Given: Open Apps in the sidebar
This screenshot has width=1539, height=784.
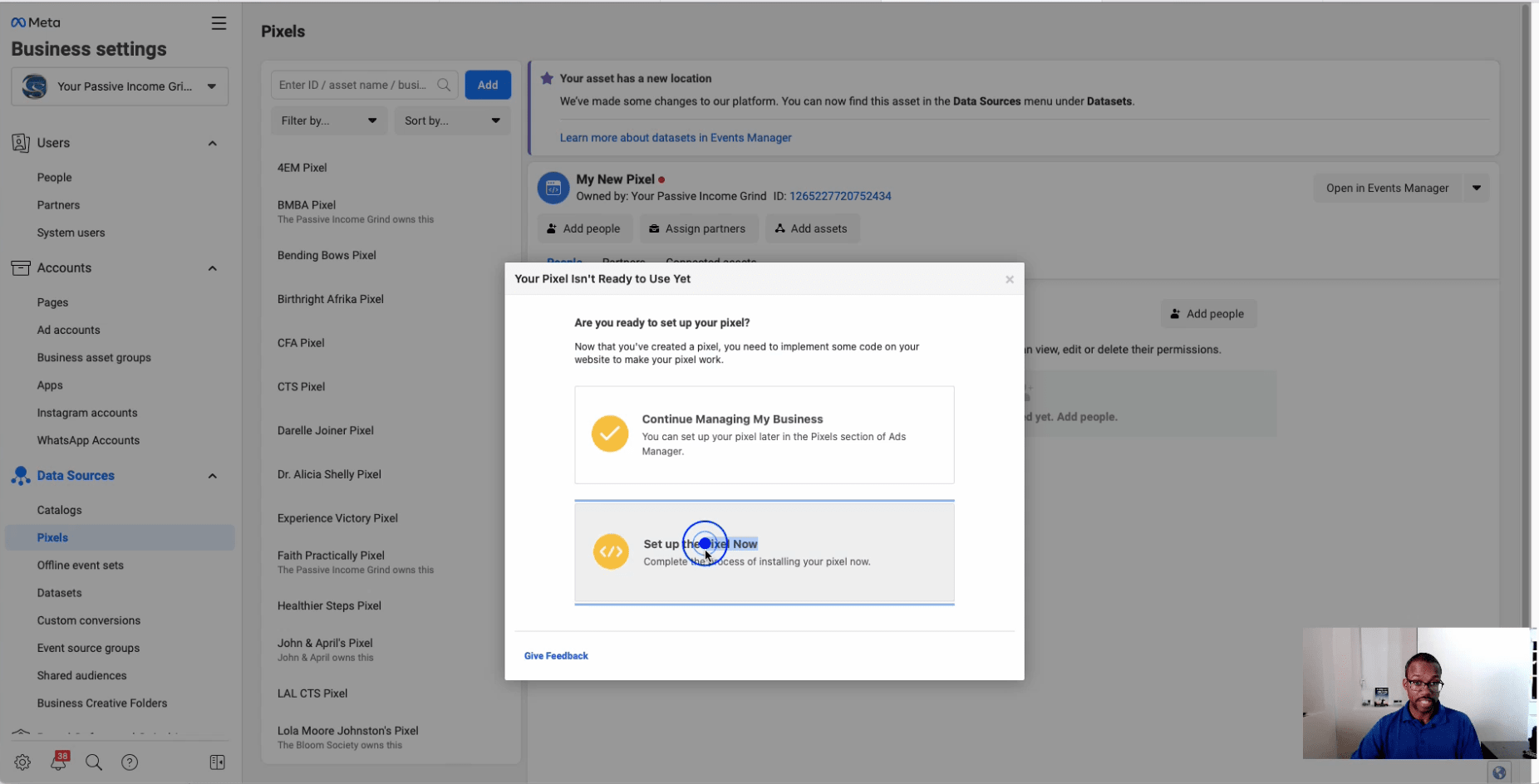Looking at the screenshot, I should coord(50,385).
